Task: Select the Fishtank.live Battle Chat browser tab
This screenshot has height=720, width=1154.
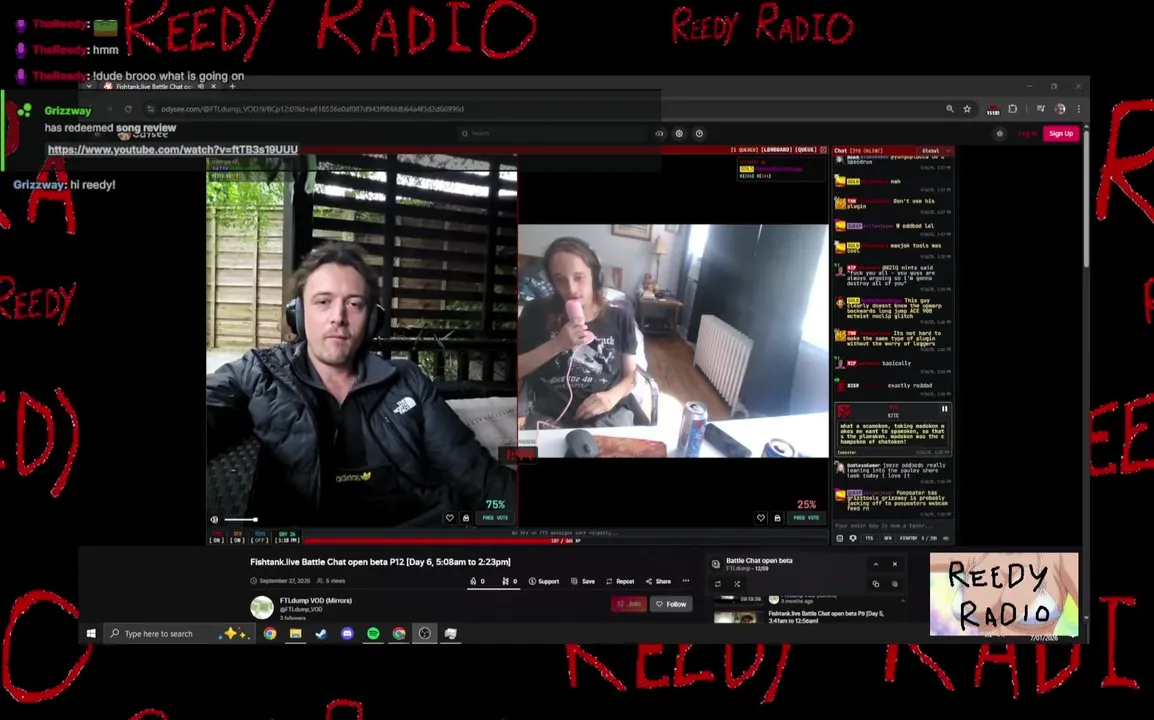Action: point(160,86)
